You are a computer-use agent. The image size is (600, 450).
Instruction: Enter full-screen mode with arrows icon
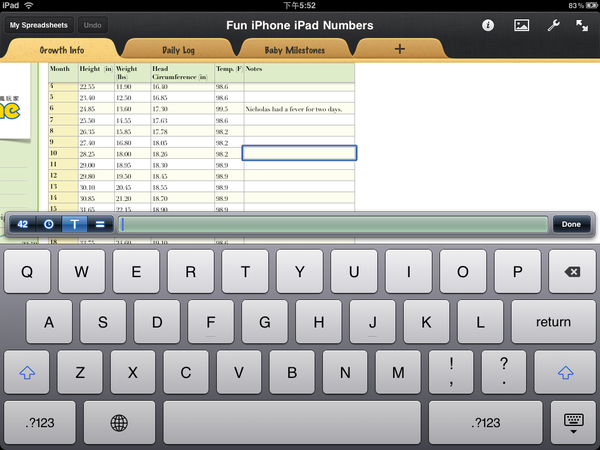pos(582,26)
